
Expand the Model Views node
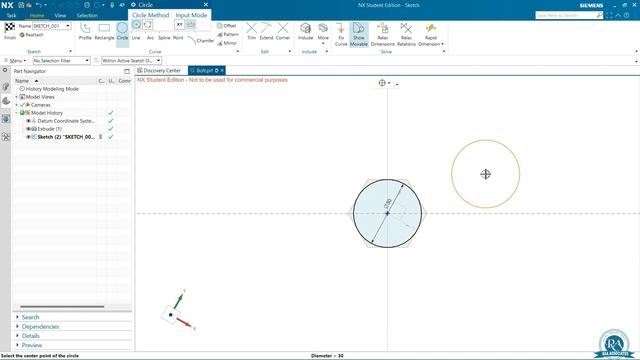point(17,97)
